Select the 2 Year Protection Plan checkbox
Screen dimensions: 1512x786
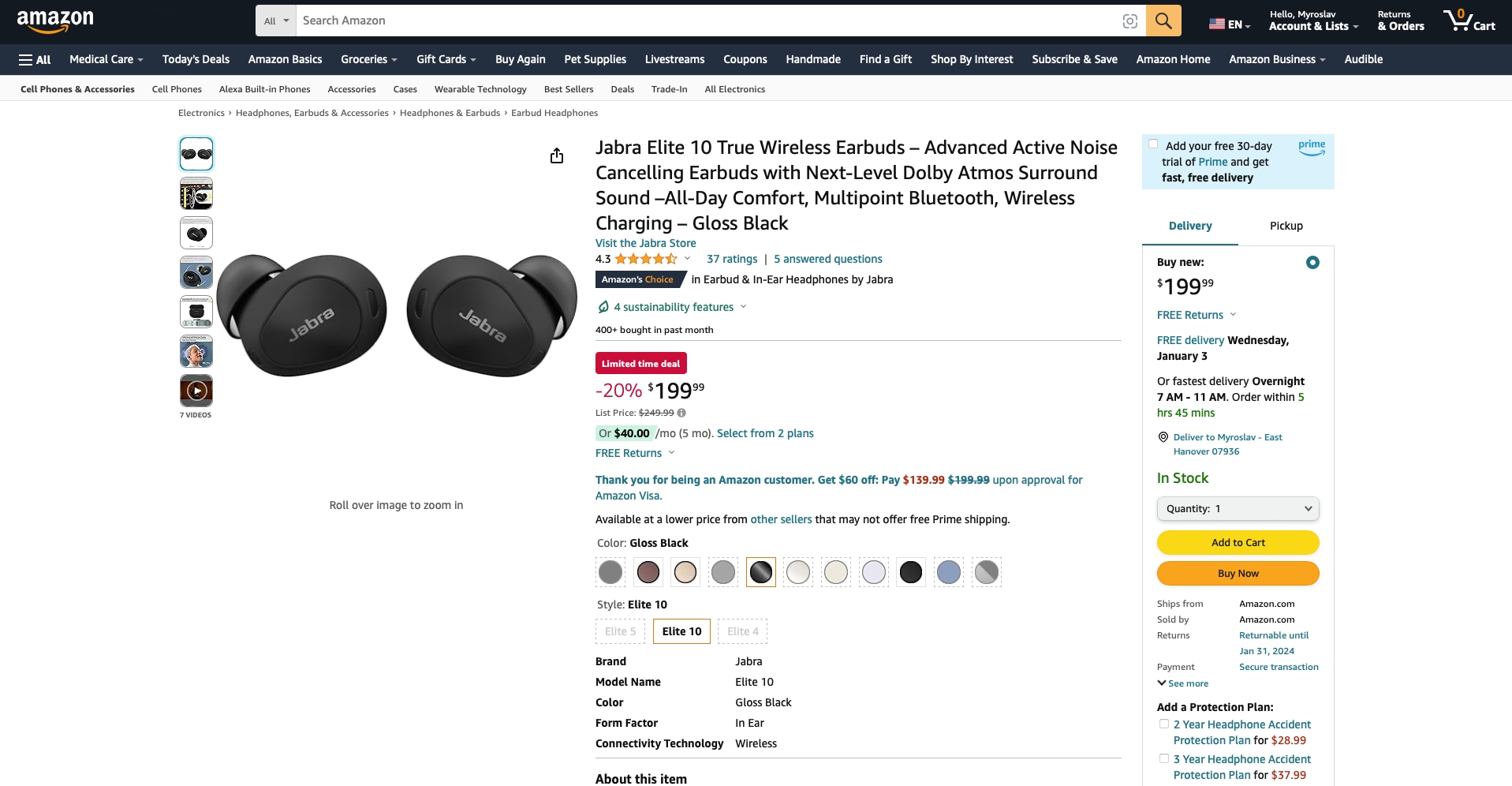click(x=1163, y=724)
